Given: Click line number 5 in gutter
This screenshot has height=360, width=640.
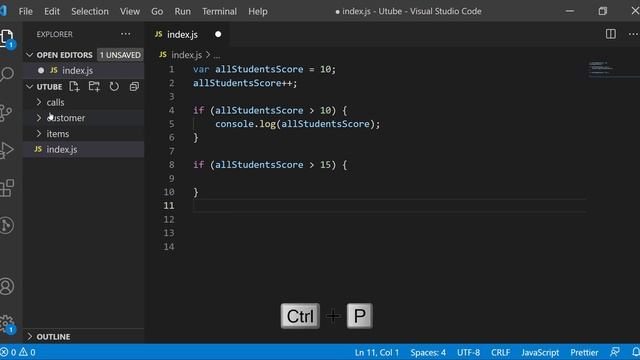Looking at the screenshot, I should [171, 124].
